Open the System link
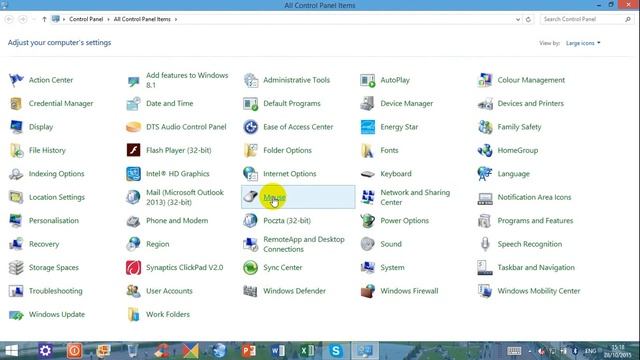 [x=392, y=268]
